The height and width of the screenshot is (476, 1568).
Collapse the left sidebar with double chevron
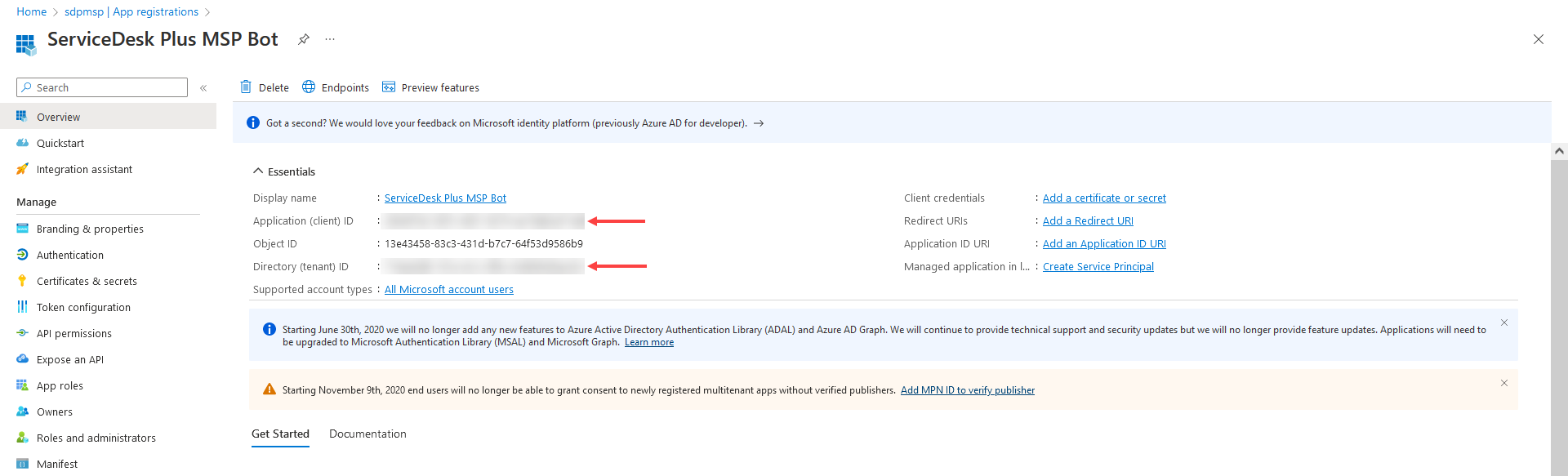coord(203,88)
